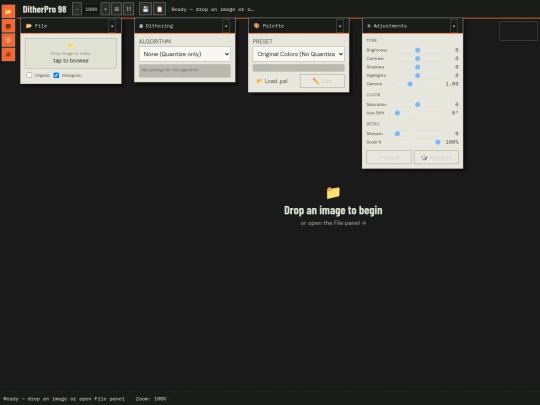Click the Load .pal button
540x405 pixels.
(x=273, y=81)
